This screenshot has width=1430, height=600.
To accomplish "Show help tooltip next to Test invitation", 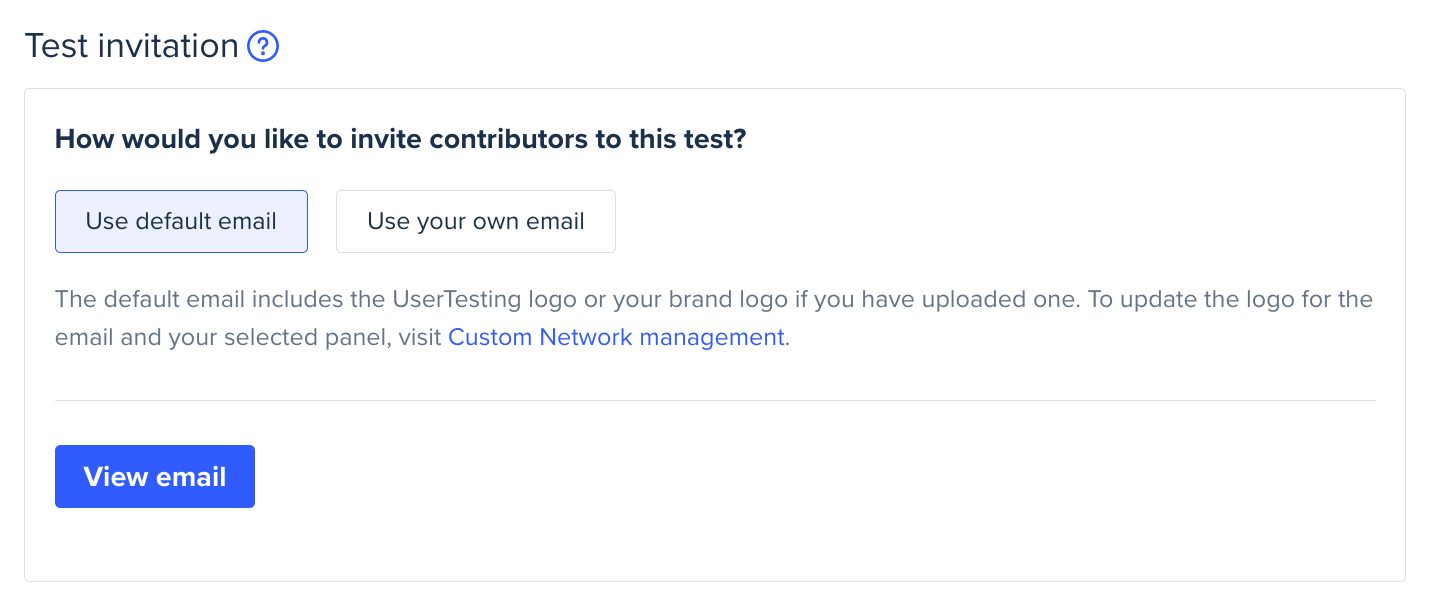I will click(x=263, y=46).
